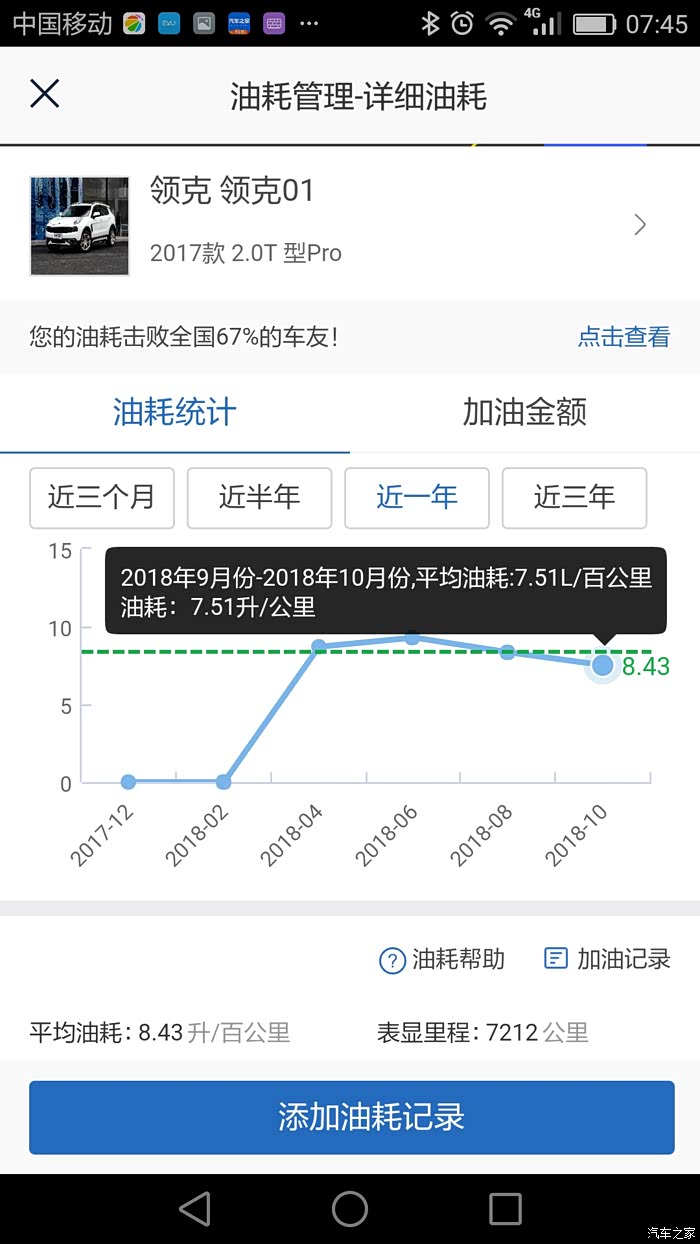Tap the 2017款 2.0T 型Pro model text

coord(246,253)
